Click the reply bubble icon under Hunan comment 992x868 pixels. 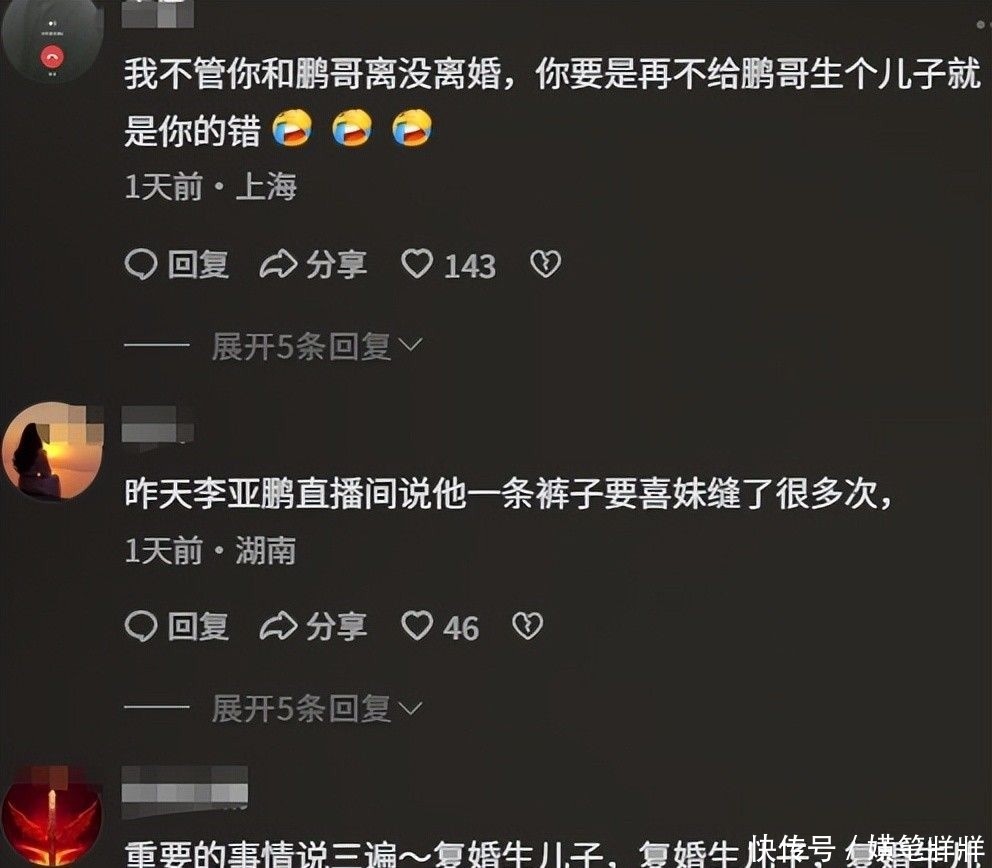coord(141,626)
